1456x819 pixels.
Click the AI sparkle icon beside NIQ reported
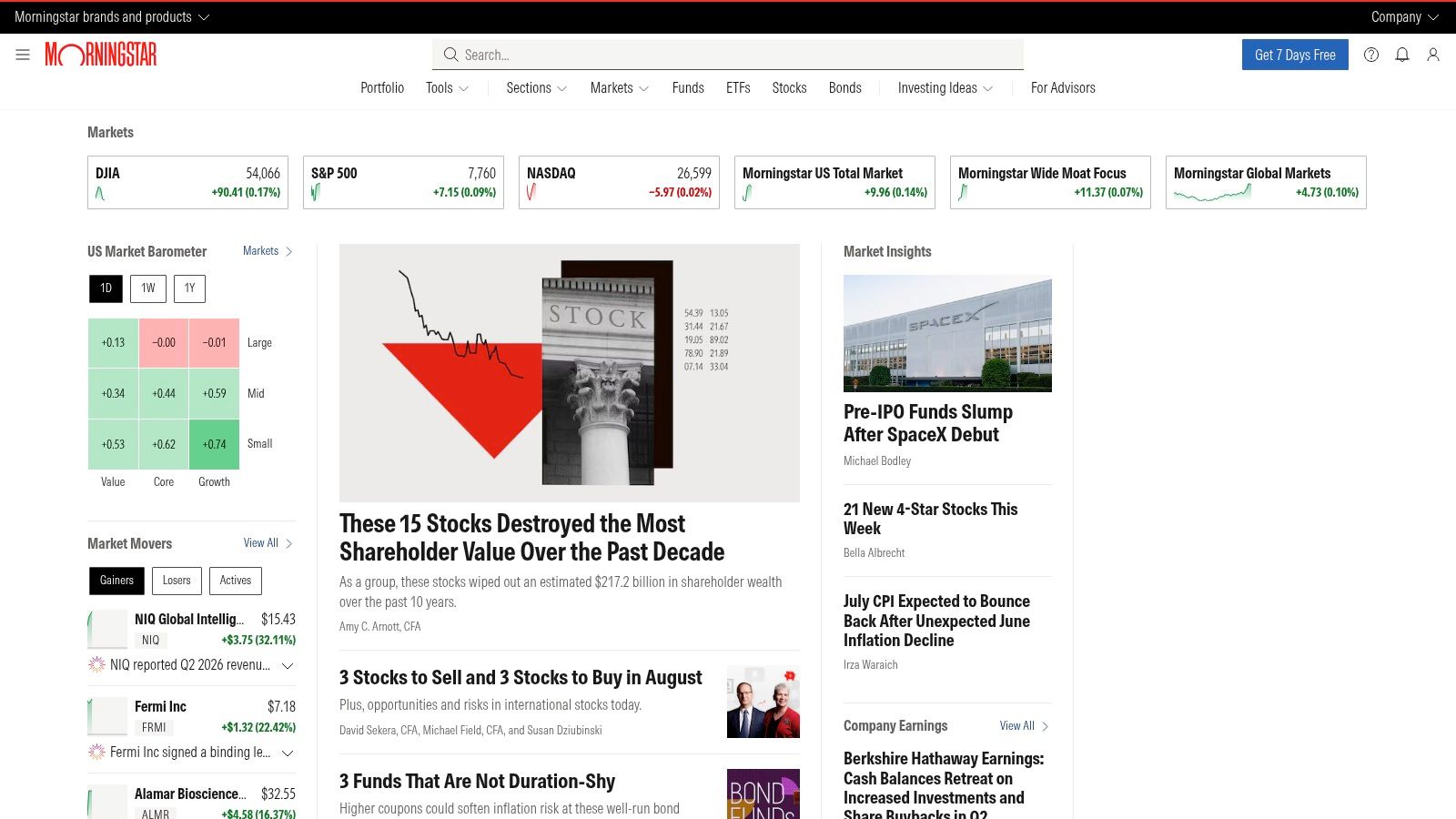[x=96, y=665]
